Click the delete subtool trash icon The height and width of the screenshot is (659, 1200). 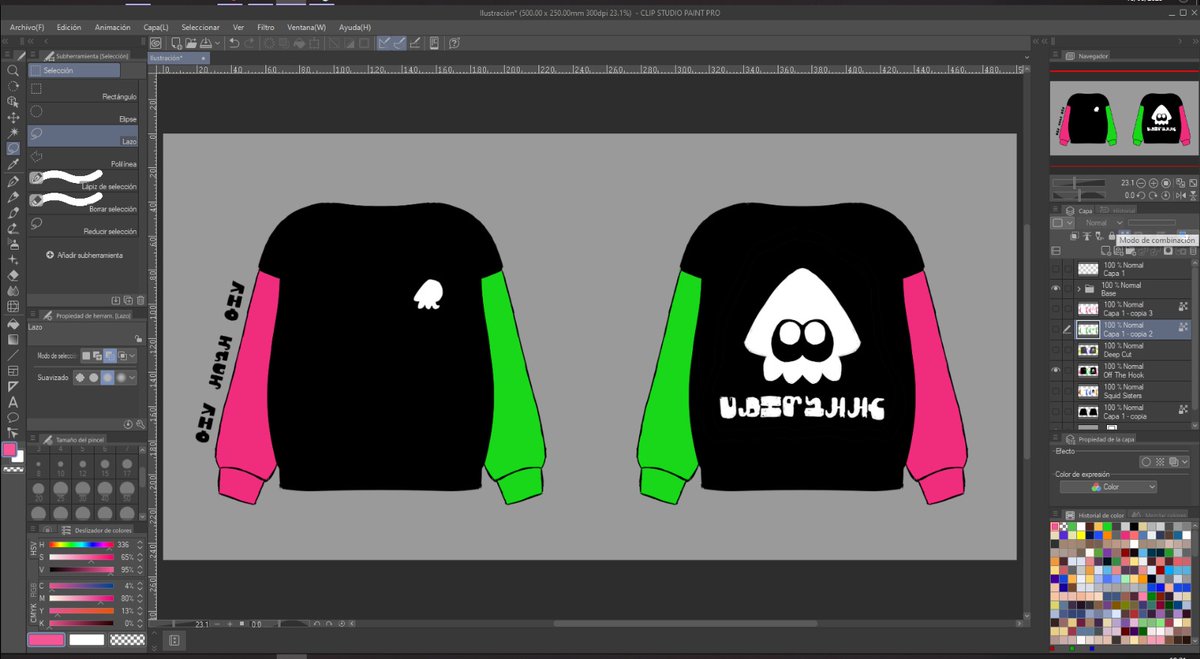[140, 299]
